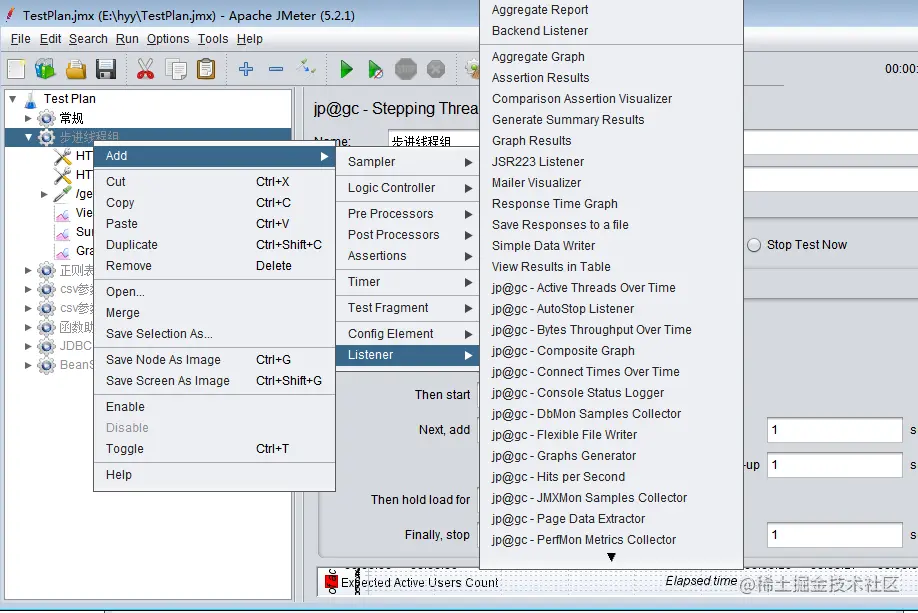Screen dimensions: 918x613
Task: Select the JDBC thread group gear icon
Action: tap(46, 346)
